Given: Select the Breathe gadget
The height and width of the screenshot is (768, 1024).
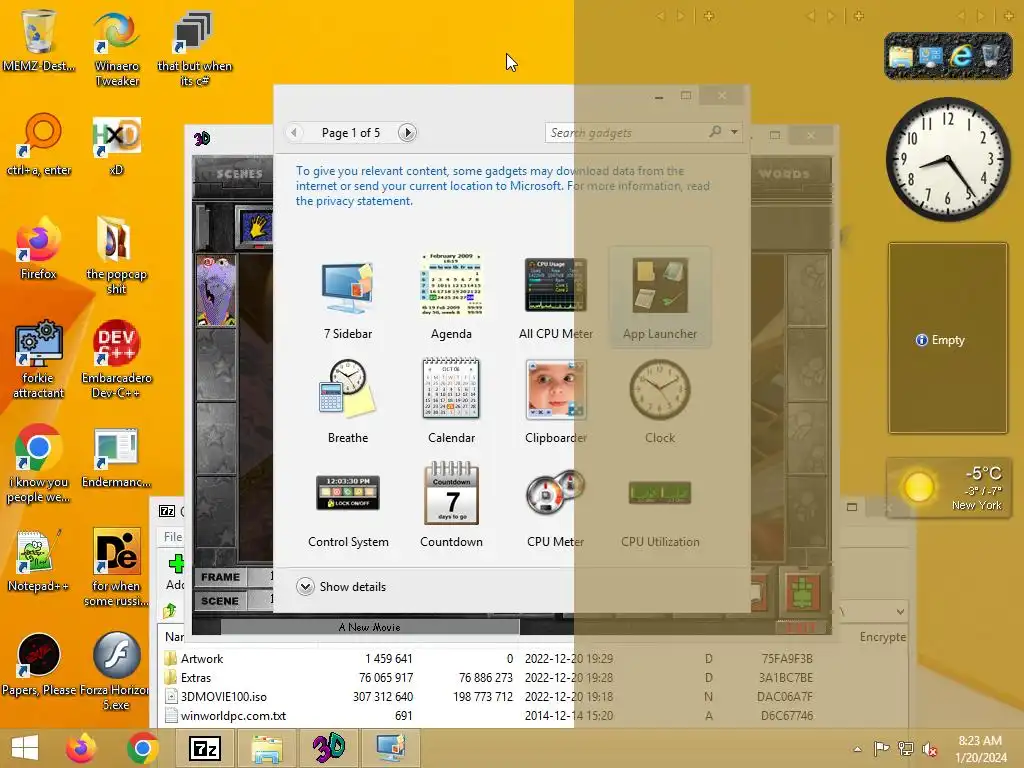Looking at the screenshot, I should pyautogui.click(x=347, y=401).
